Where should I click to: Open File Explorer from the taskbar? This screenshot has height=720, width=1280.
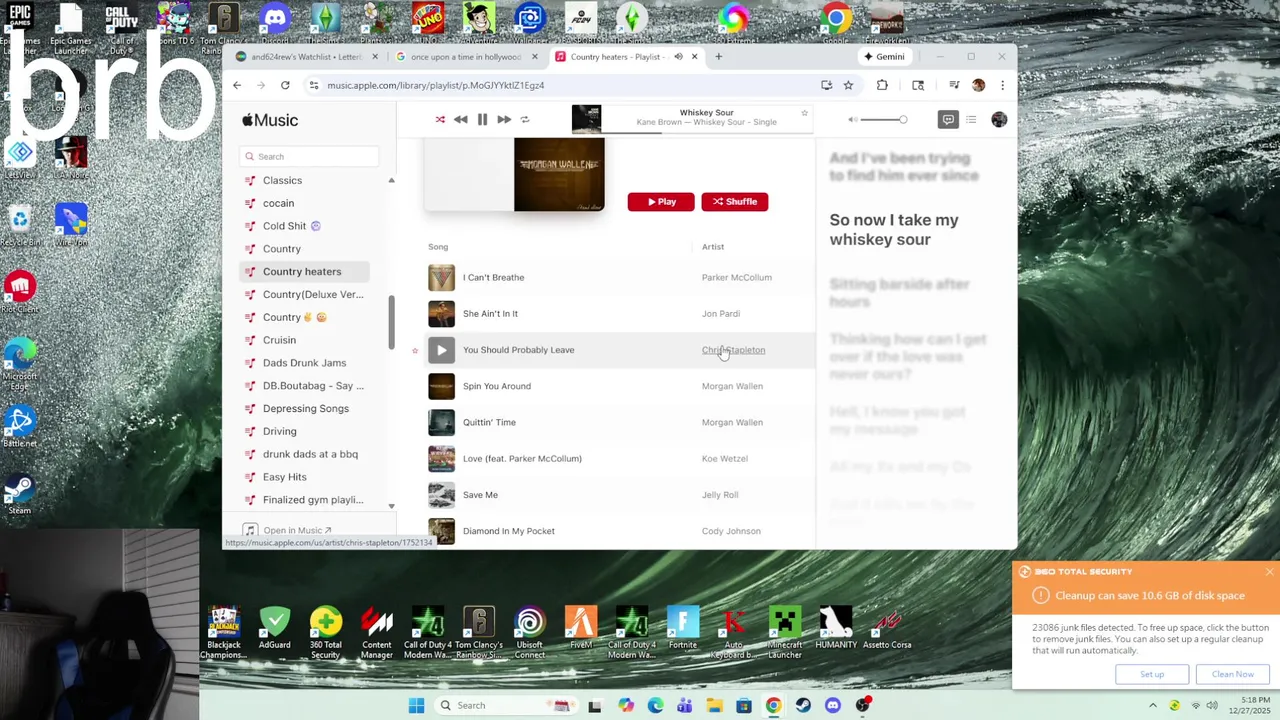click(x=714, y=705)
